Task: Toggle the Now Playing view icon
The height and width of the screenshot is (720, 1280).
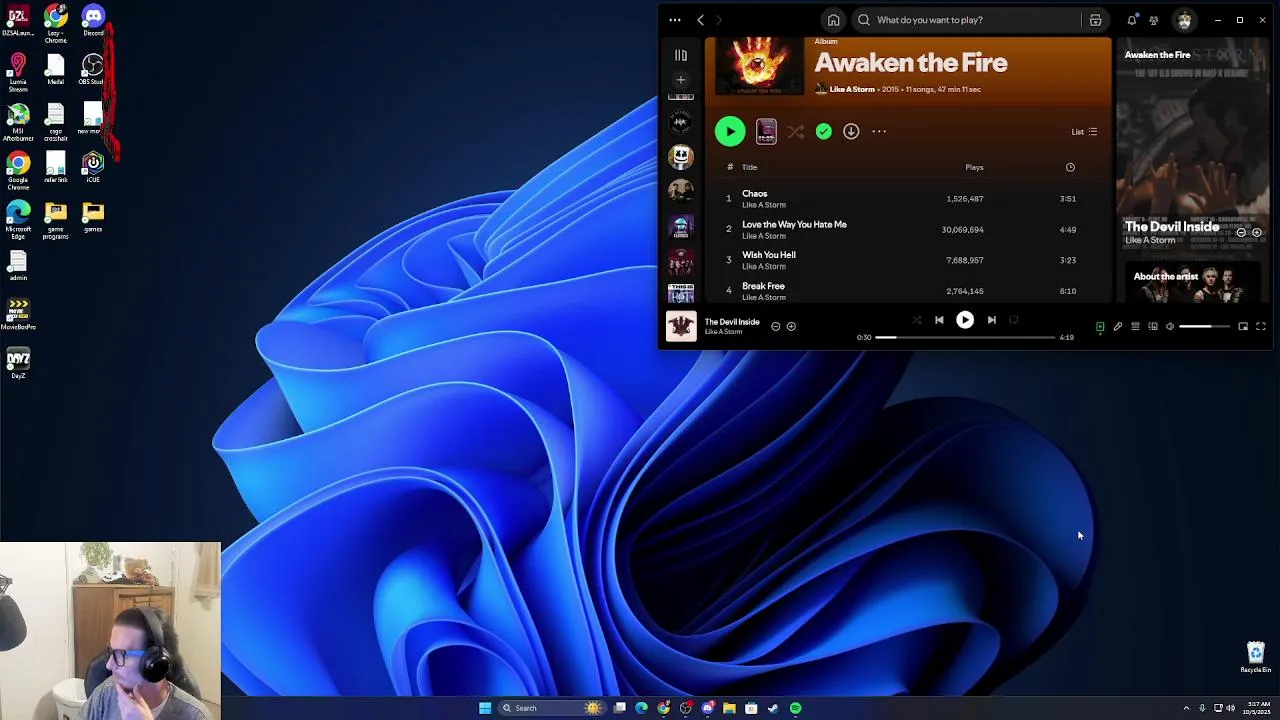Action: (x=1100, y=326)
